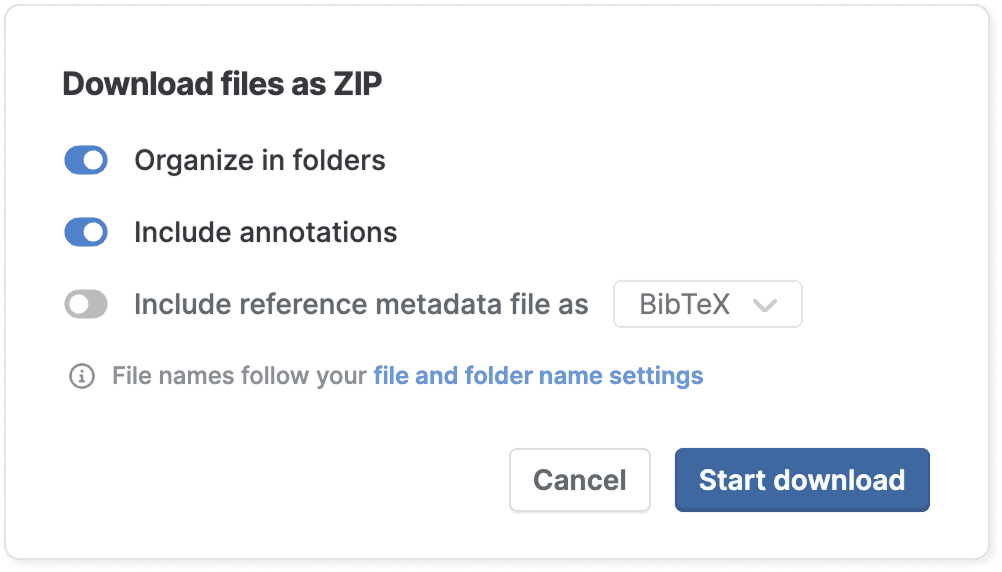Viewport: 1002px width, 572px height.
Task: Click the info icon beside File names
Action: pyautogui.click(x=81, y=377)
